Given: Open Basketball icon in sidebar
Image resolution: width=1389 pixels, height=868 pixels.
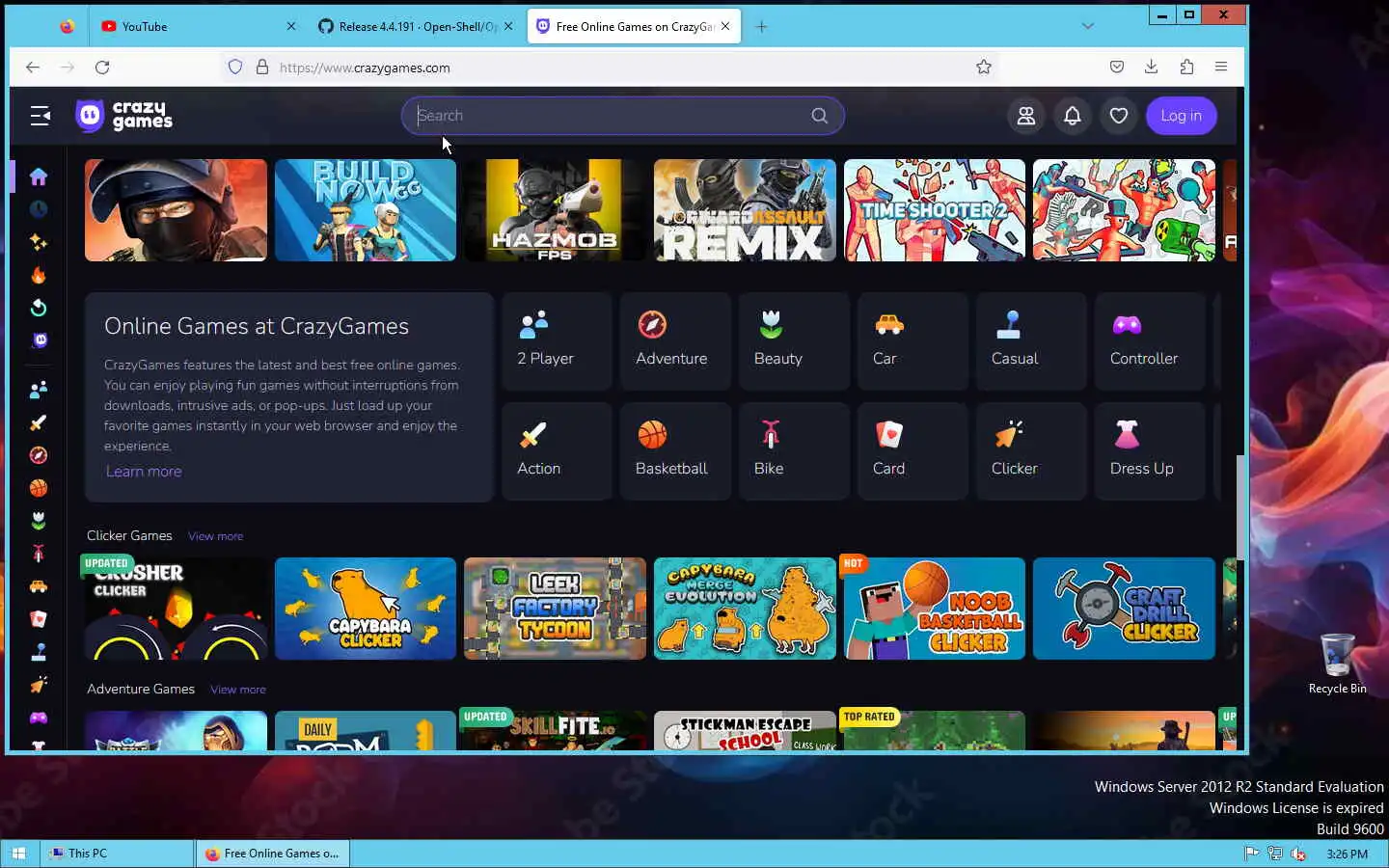Looking at the screenshot, I should click(x=39, y=488).
